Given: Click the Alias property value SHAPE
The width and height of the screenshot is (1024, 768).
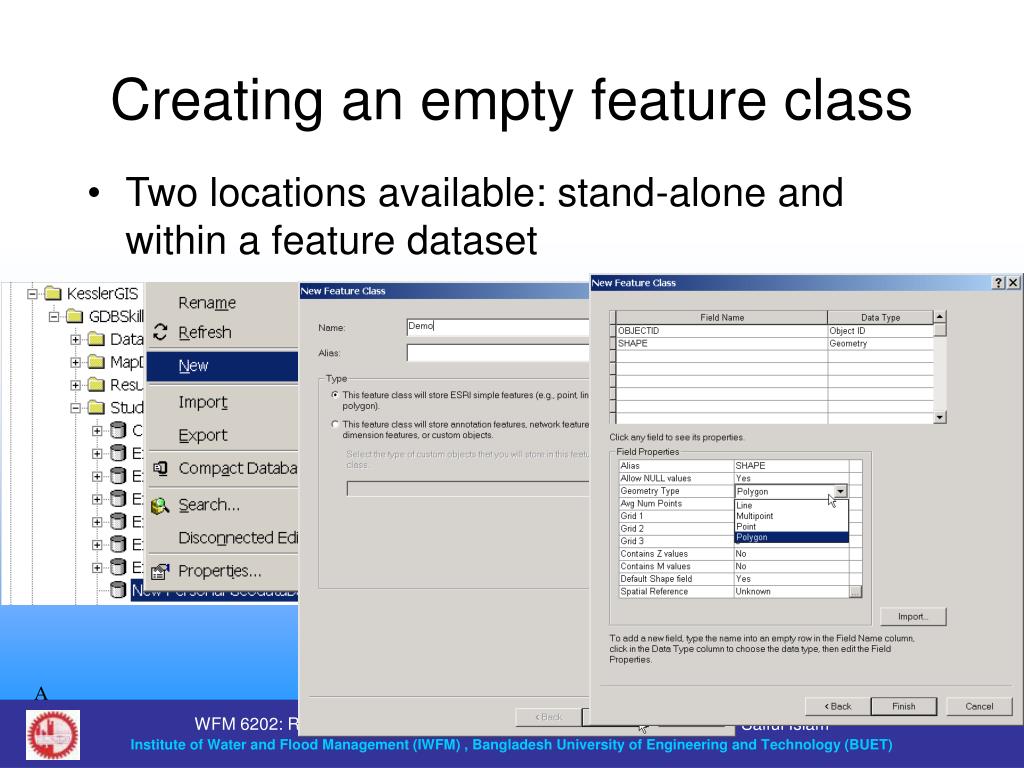Looking at the screenshot, I should 792,466.
